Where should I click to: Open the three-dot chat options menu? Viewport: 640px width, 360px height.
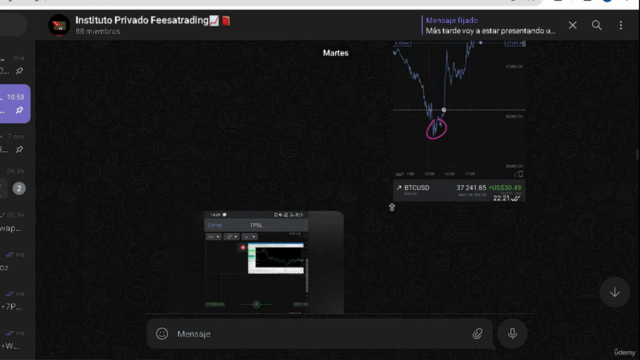coord(621,25)
